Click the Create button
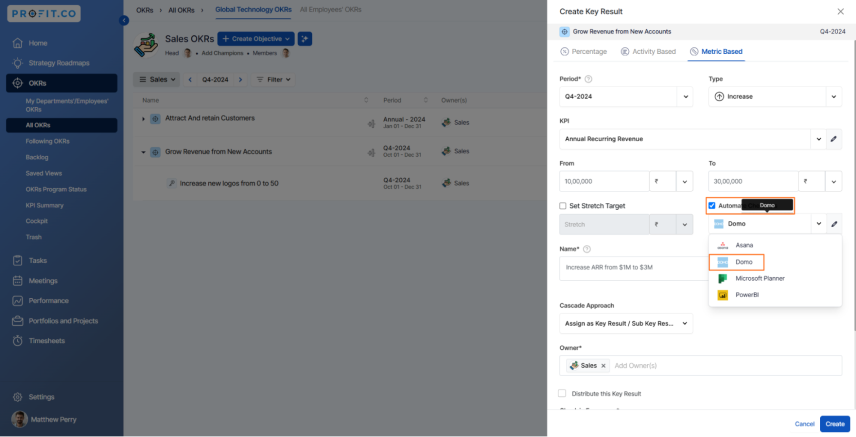This screenshot has height=437, width=856. coord(835,424)
